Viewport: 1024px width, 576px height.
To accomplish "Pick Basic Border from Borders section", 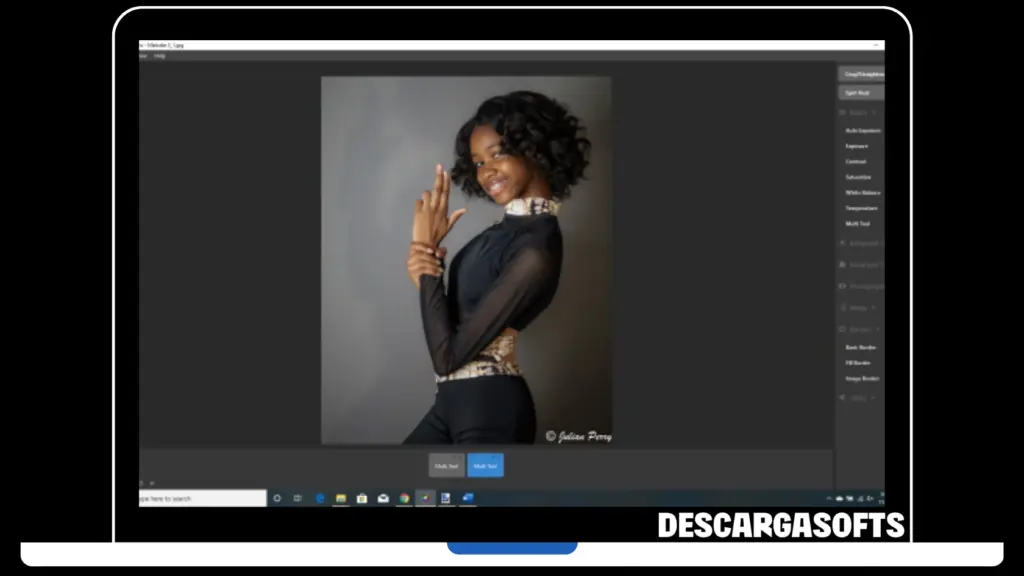I will 860,347.
